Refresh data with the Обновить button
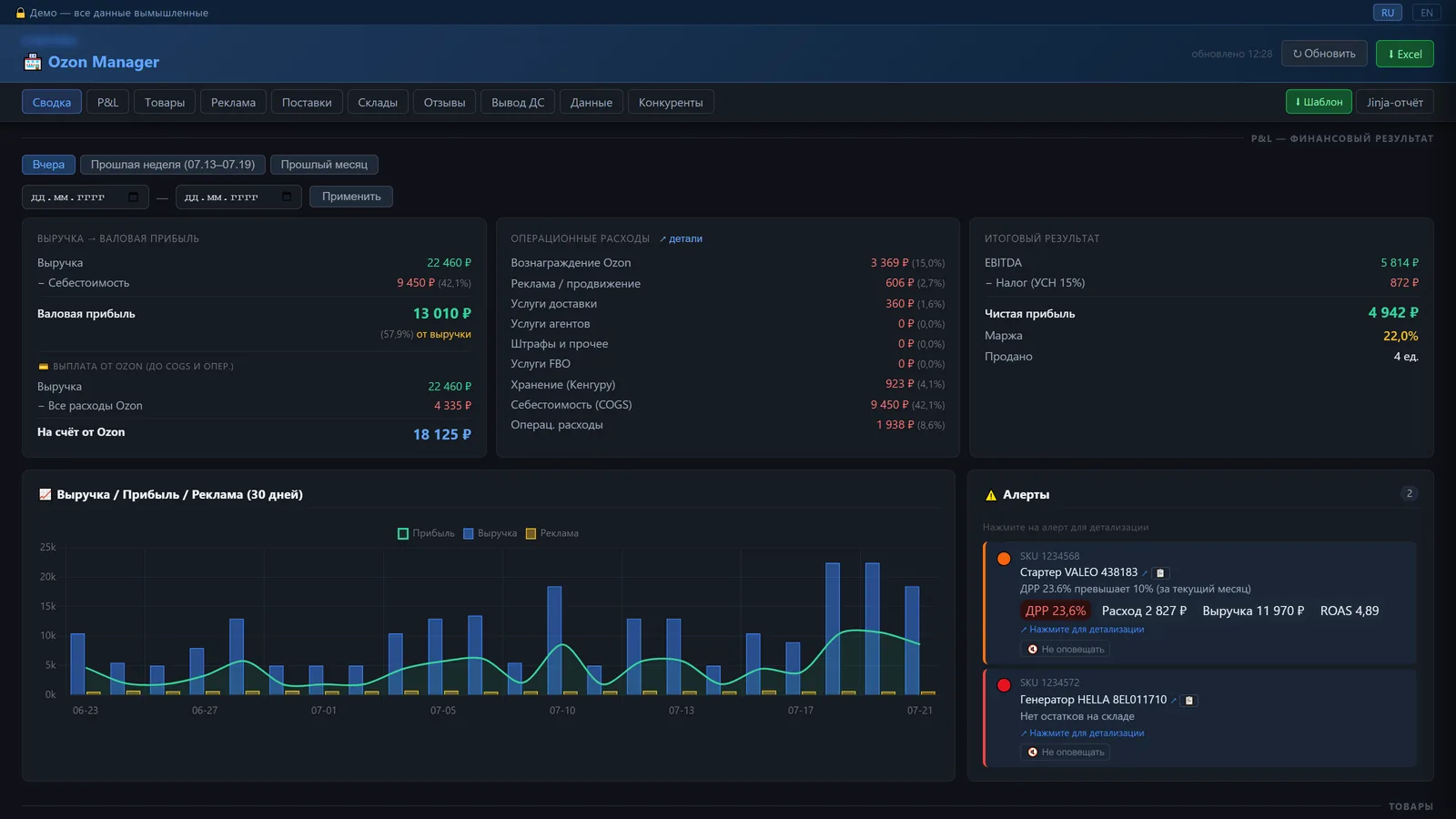Image resolution: width=1456 pixels, height=819 pixels. 1324,54
